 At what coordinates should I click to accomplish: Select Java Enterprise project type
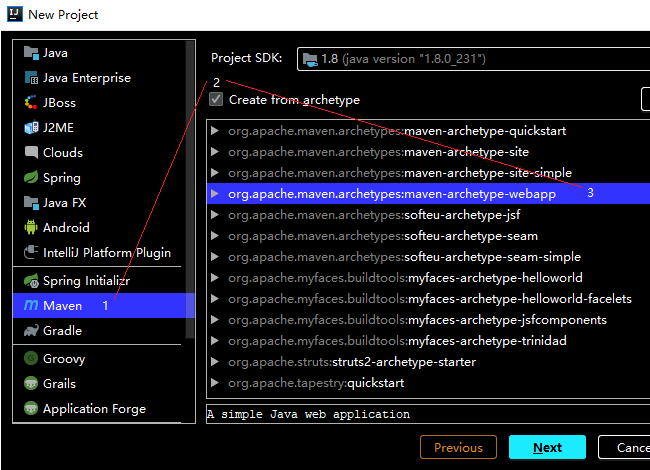(x=87, y=78)
